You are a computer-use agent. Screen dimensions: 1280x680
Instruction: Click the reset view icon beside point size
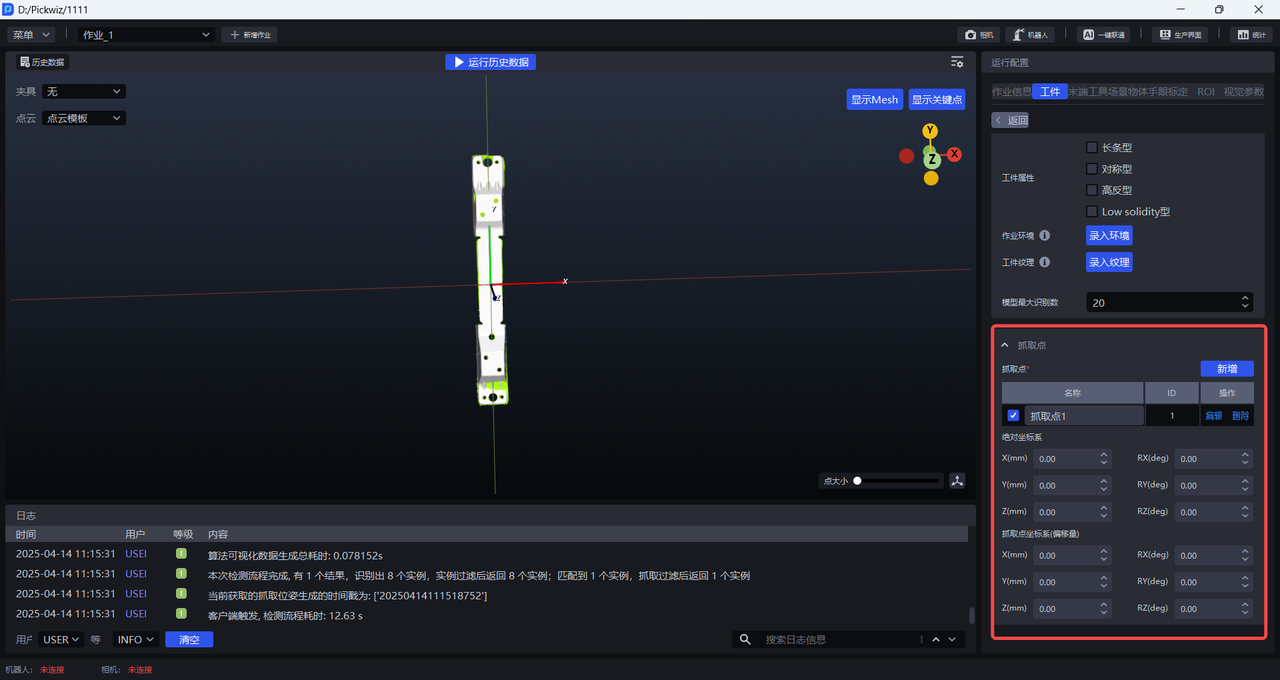tap(957, 481)
